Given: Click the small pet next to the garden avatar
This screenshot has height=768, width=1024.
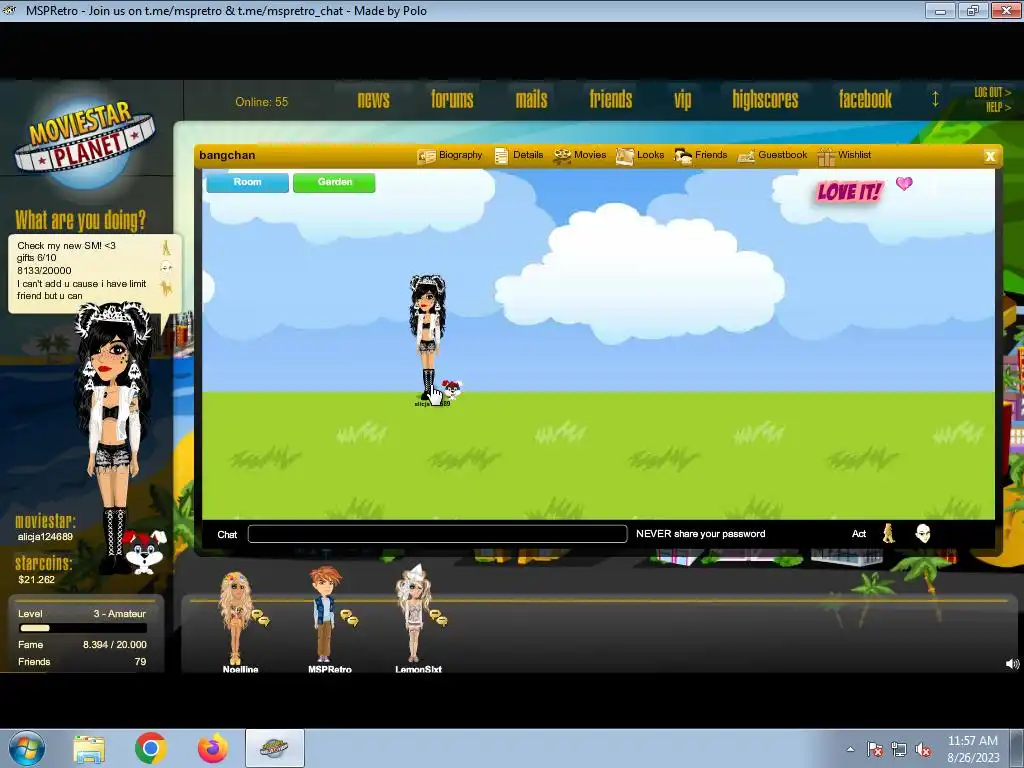Looking at the screenshot, I should click(452, 389).
